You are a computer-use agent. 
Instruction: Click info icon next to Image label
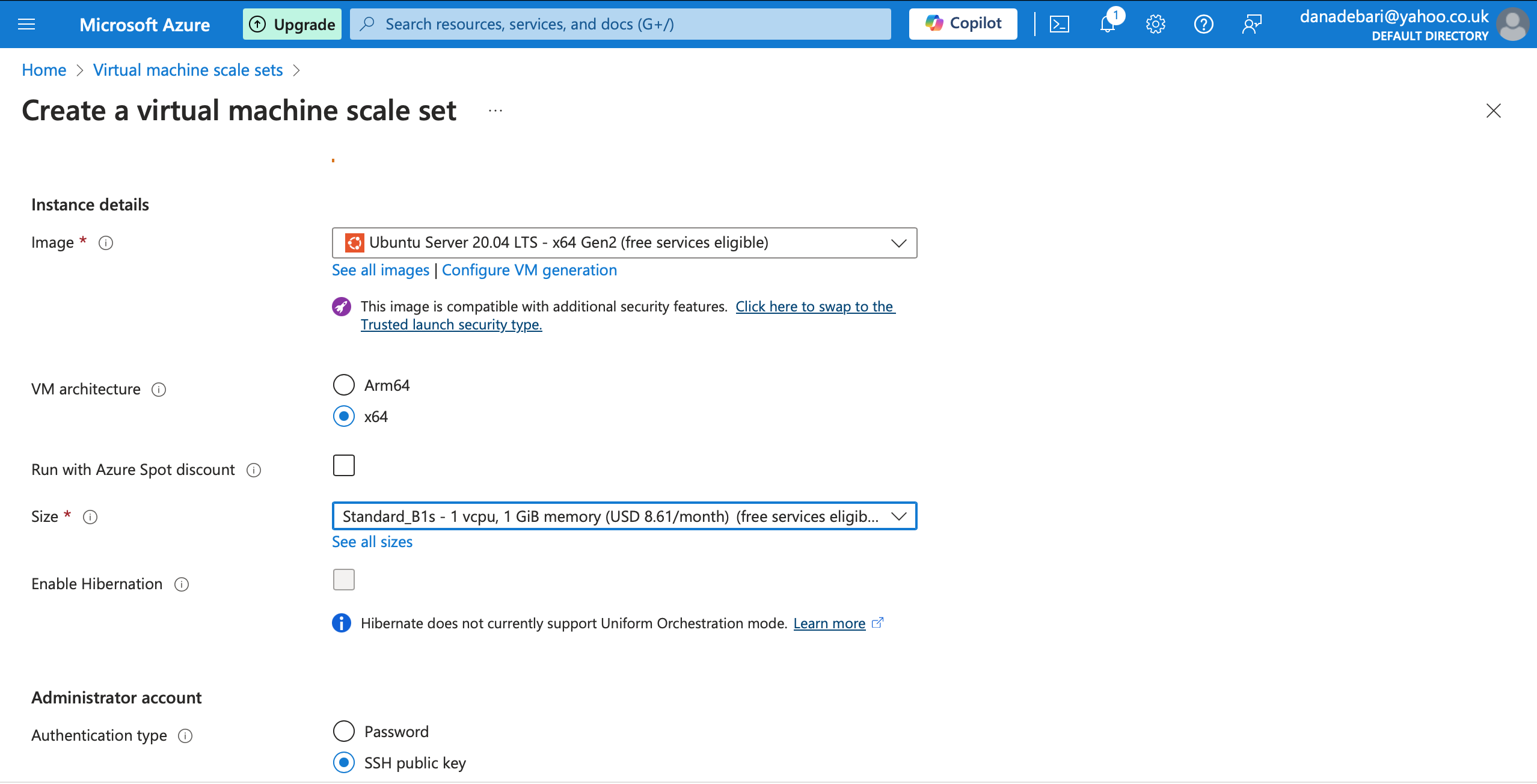106,243
